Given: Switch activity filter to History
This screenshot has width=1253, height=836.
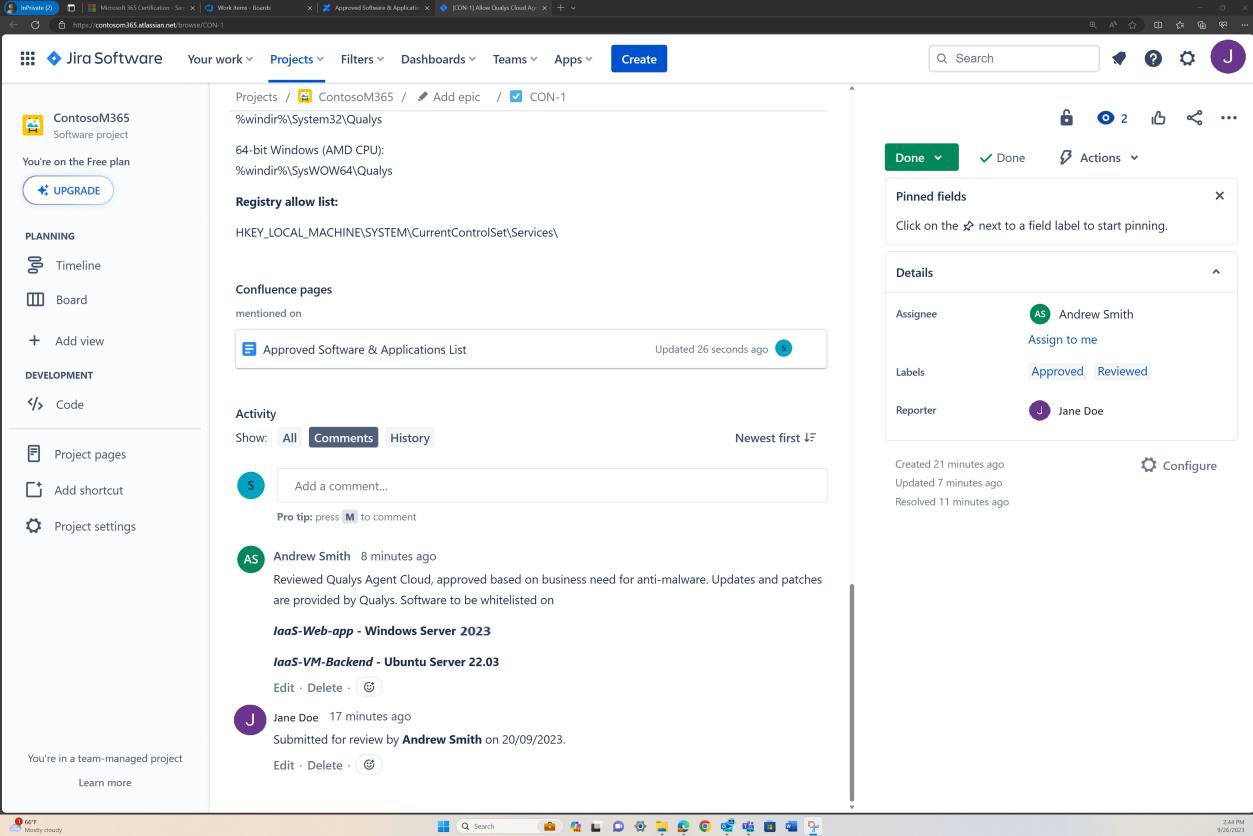Looking at the screenshot, I should click(409, 437).
